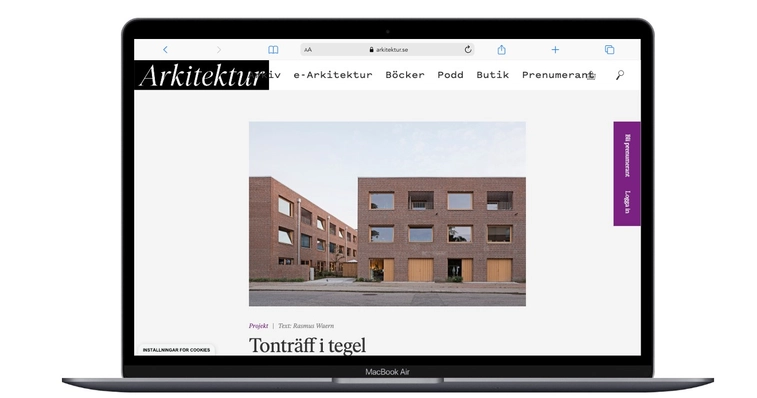Show the tab overview icon
The width and height of the screenshot is (757, 398).
[x=609, y=49]
